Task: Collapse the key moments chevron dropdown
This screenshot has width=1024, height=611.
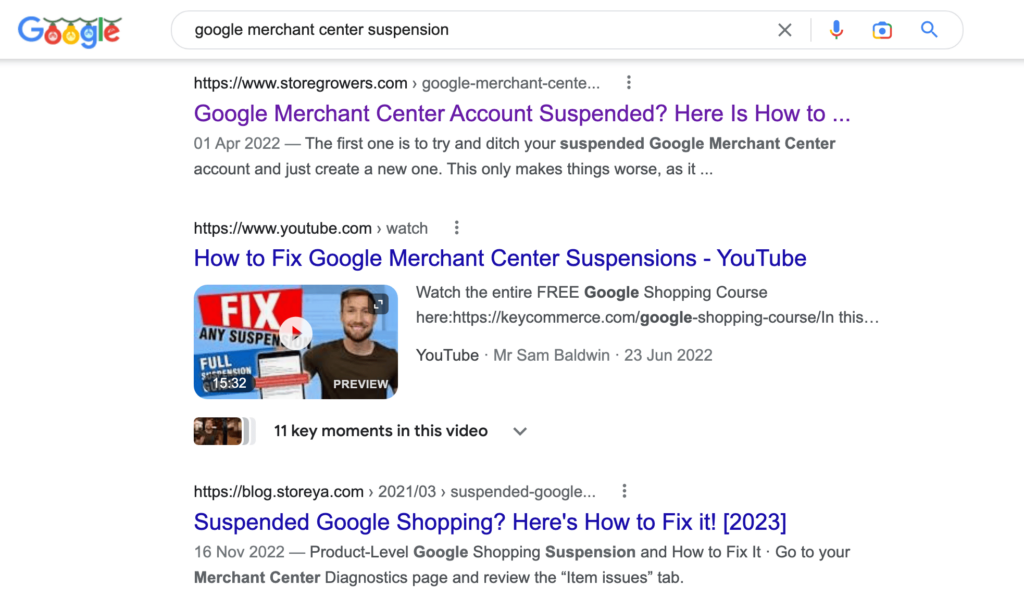Action: click(x=519, y=431)
